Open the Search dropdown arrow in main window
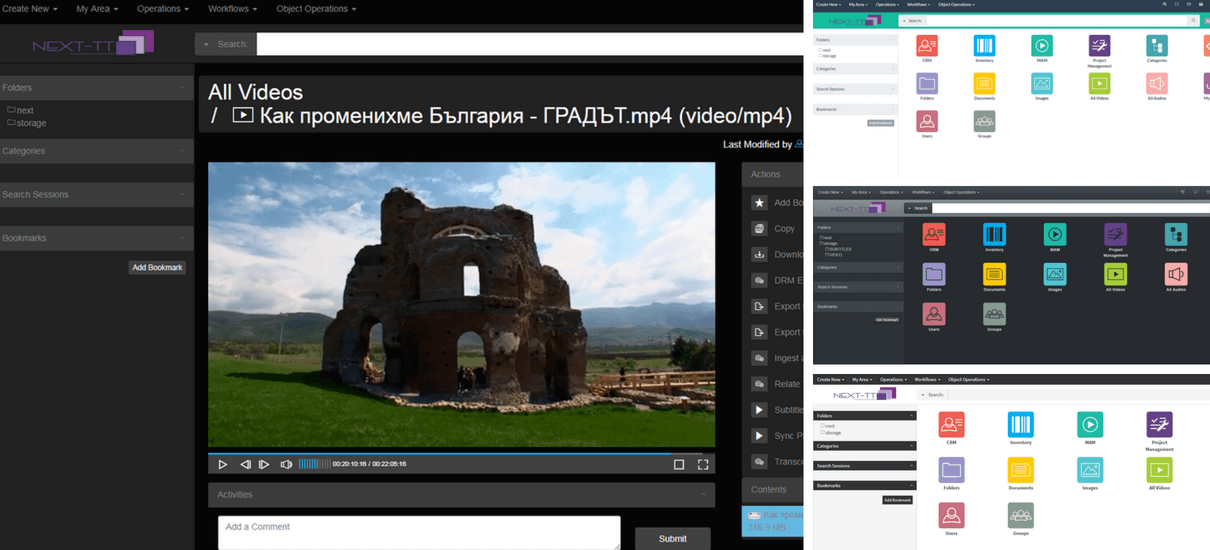The height and width of the screenshot is (550, 1210). pos(205,44)
